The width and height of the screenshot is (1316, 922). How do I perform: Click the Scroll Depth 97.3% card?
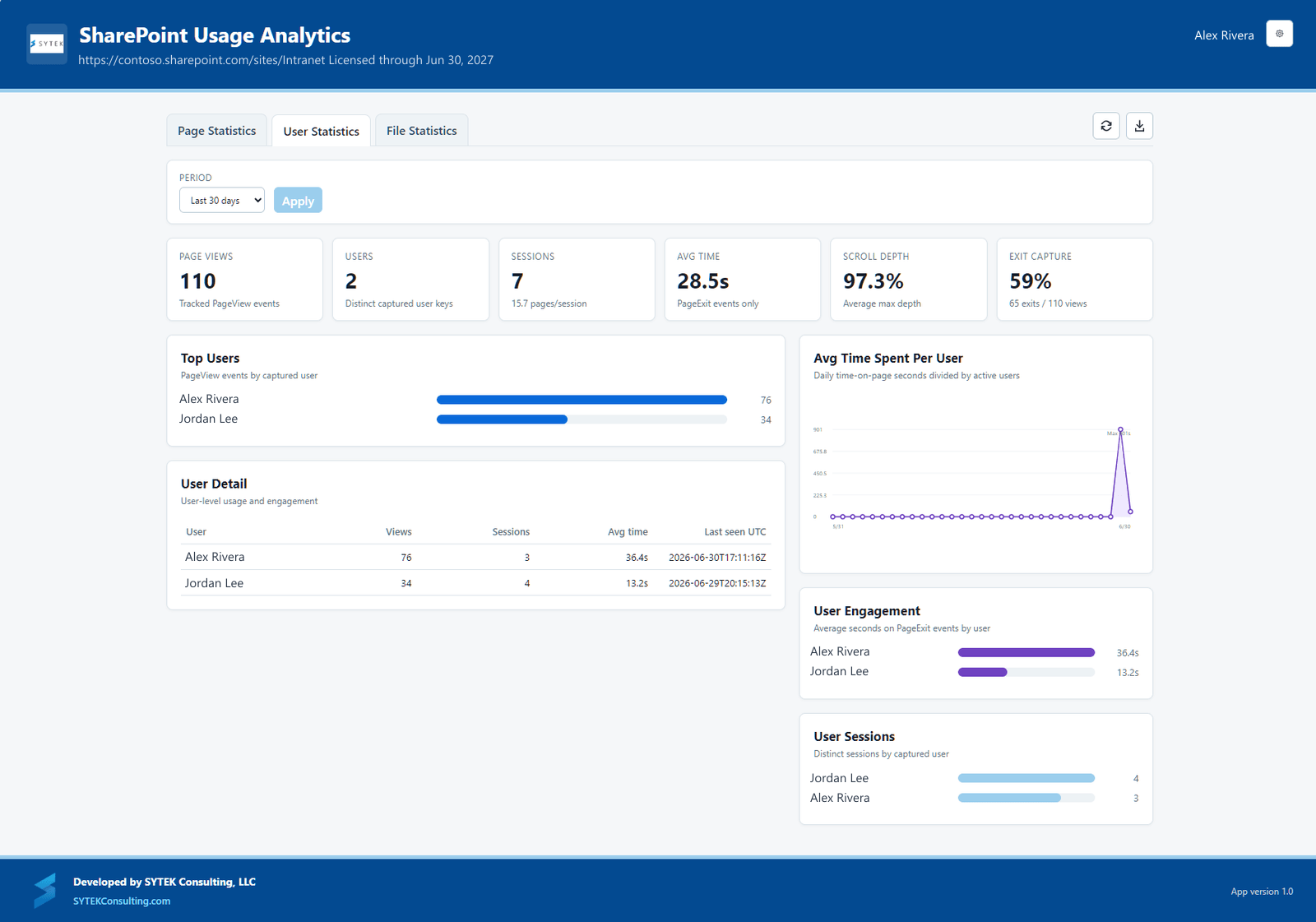909,280
